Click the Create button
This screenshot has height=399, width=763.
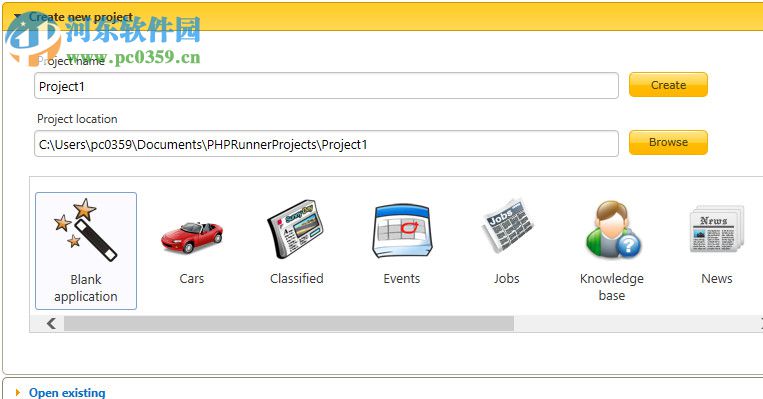pyautogui.click(x=668, y=85)
